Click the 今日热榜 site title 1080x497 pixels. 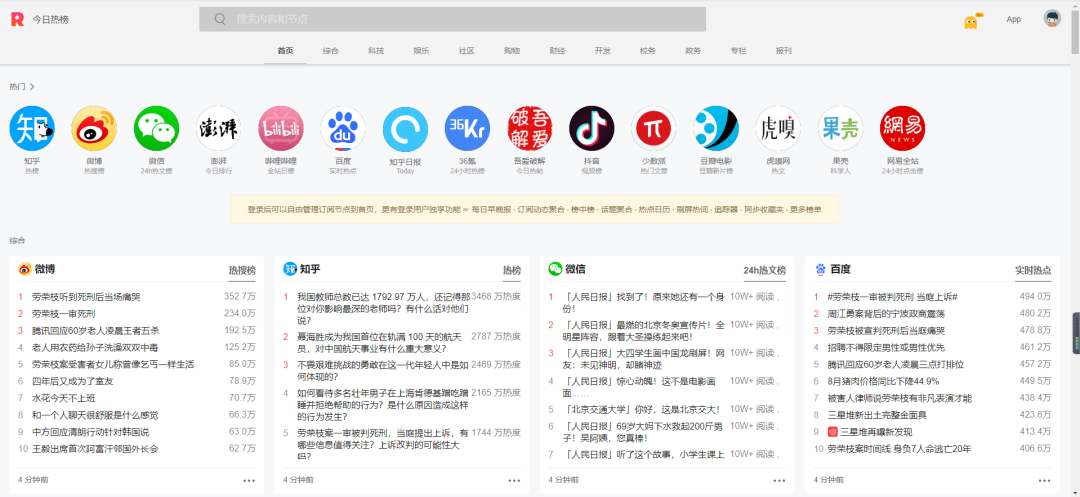pos(50,19)
